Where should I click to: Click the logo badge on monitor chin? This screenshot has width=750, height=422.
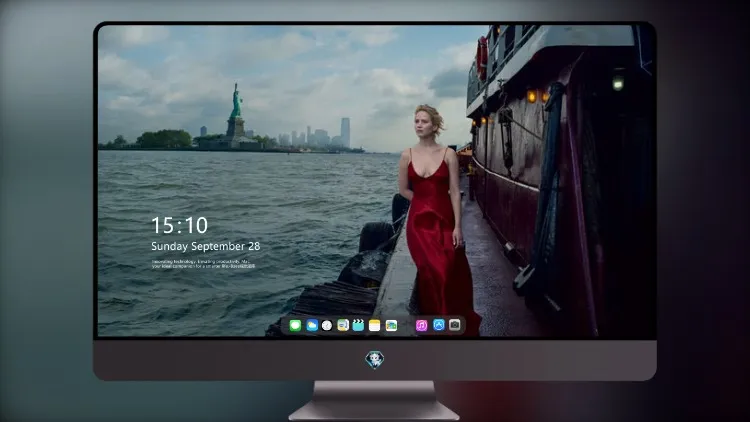375,360
